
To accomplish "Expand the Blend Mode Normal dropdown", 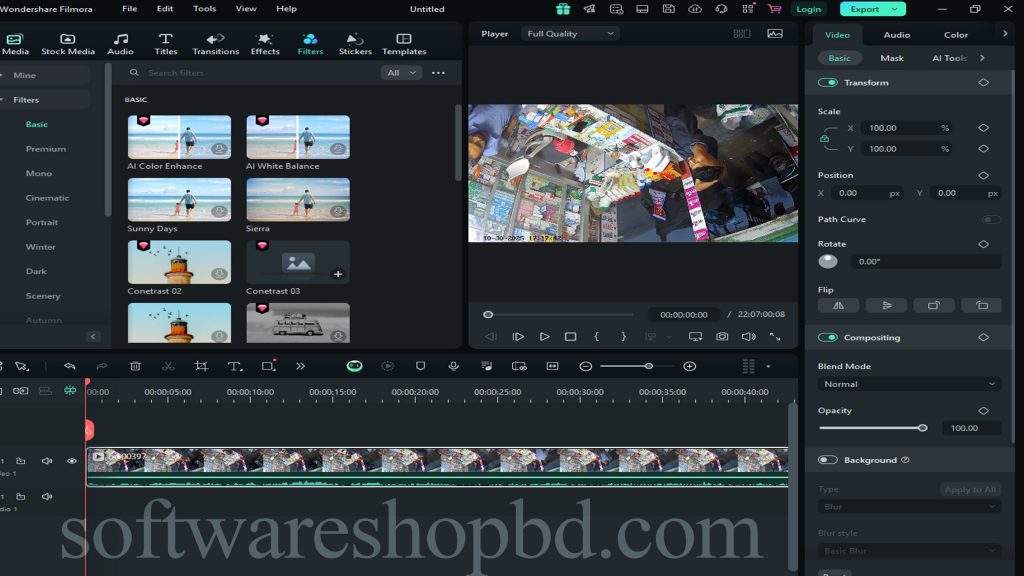I will (909, 384).
